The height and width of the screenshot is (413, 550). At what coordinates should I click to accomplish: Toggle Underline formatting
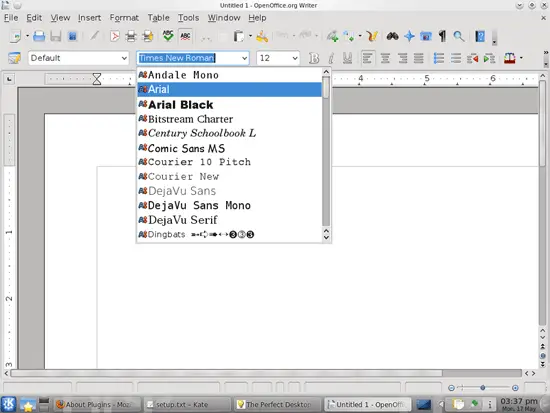[x=347, y=58]
